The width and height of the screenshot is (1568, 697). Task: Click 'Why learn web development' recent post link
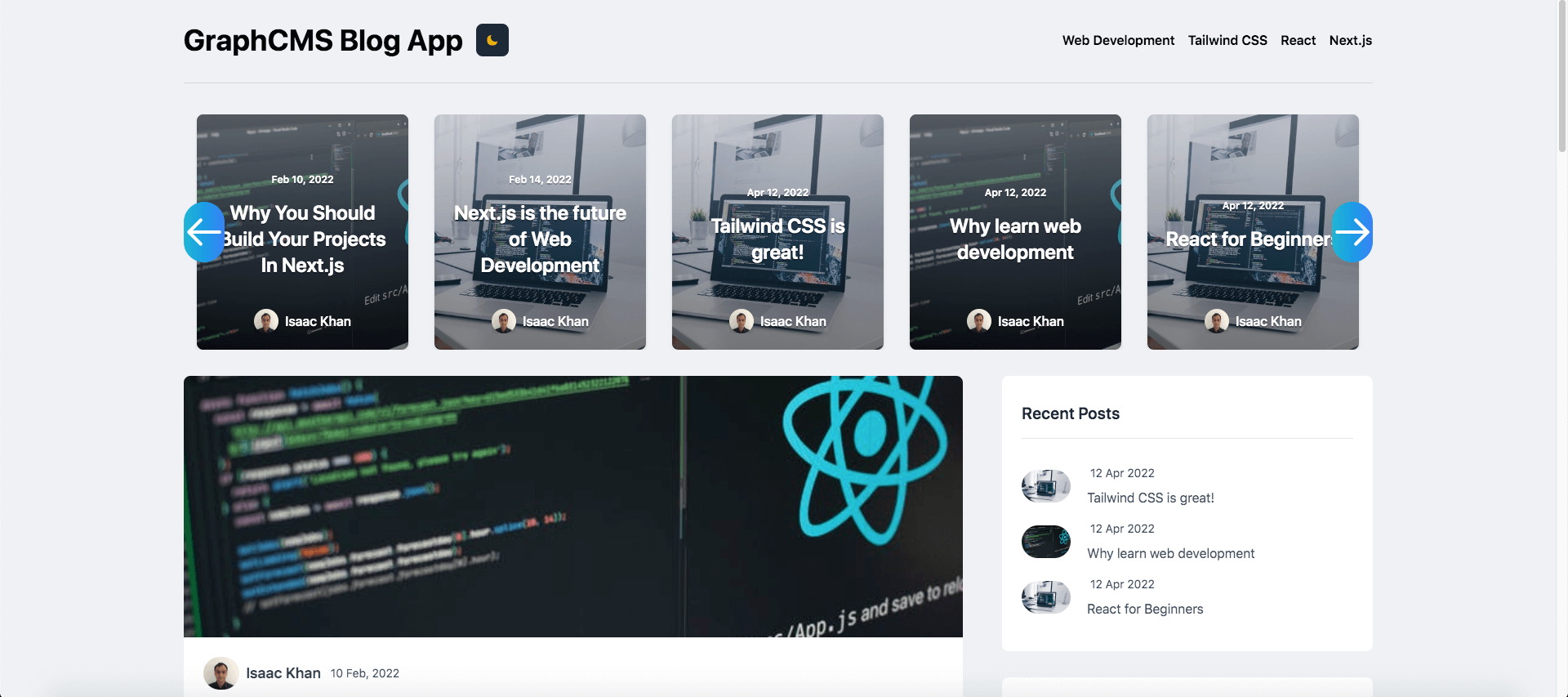[1170, 553]
